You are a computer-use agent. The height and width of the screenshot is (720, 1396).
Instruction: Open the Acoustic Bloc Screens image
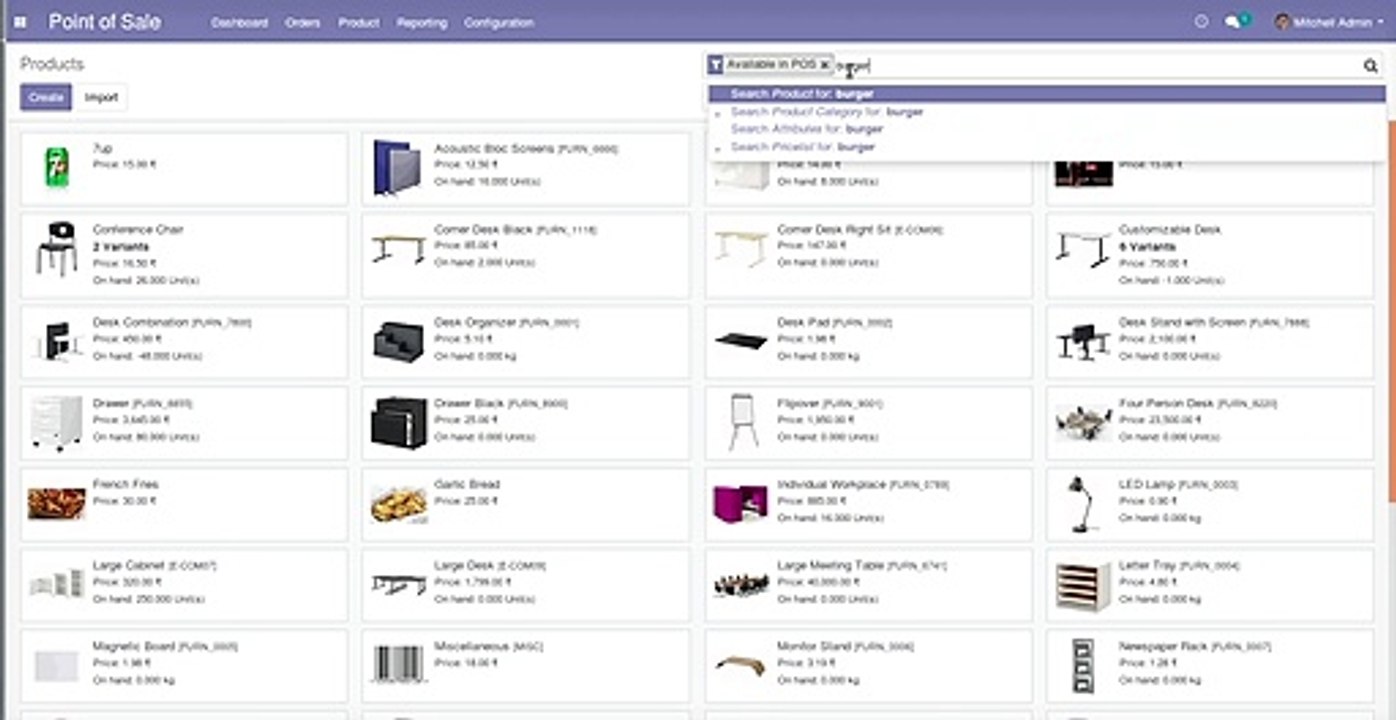[399, 167]
